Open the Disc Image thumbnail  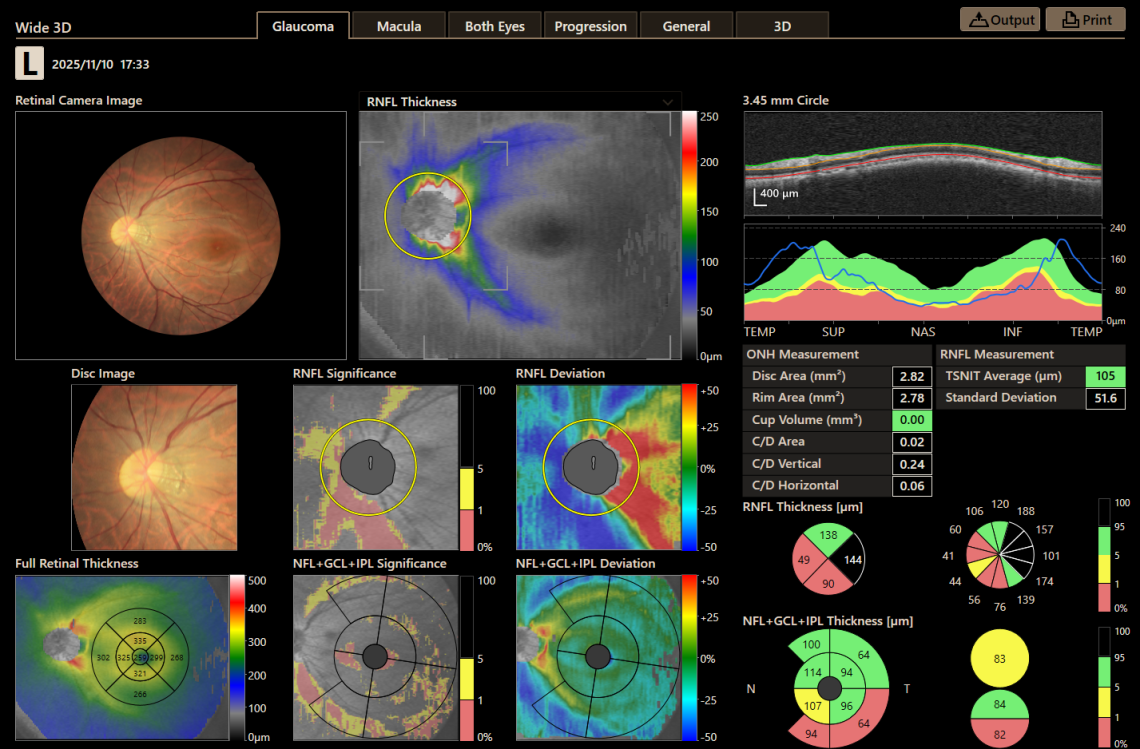[153, 465]
